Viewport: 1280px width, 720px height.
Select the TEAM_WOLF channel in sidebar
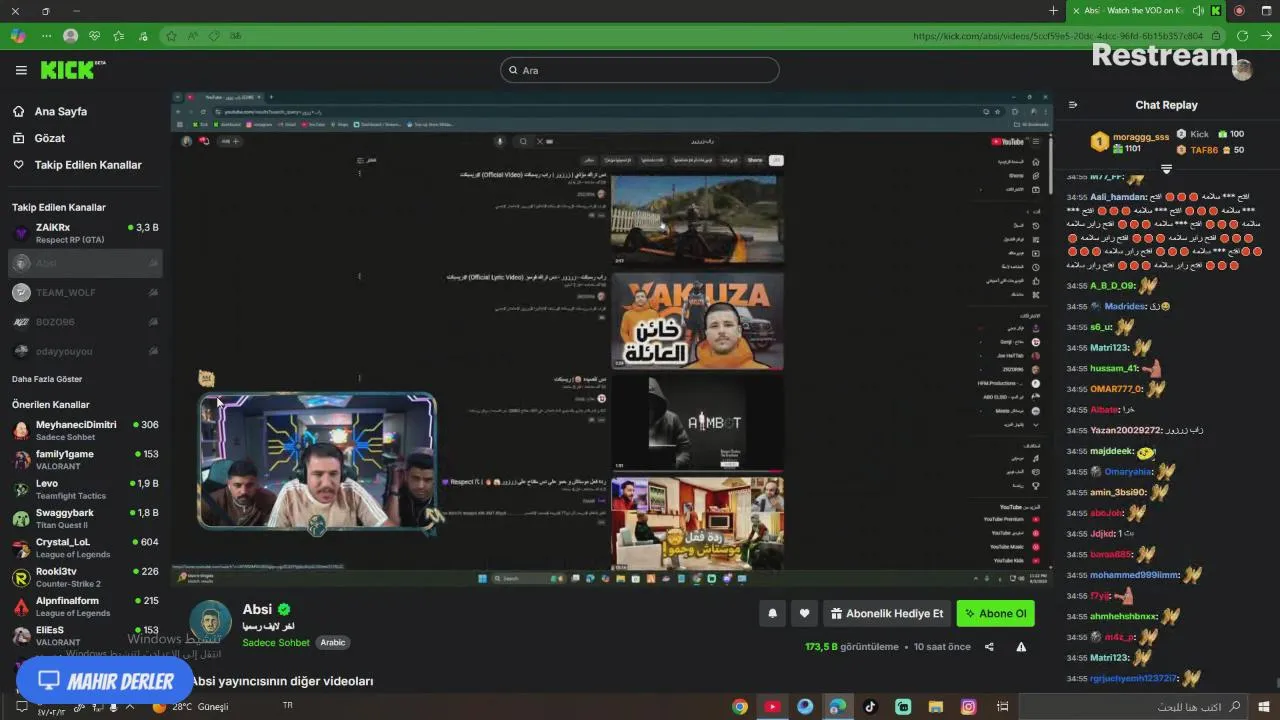(85, 292)
